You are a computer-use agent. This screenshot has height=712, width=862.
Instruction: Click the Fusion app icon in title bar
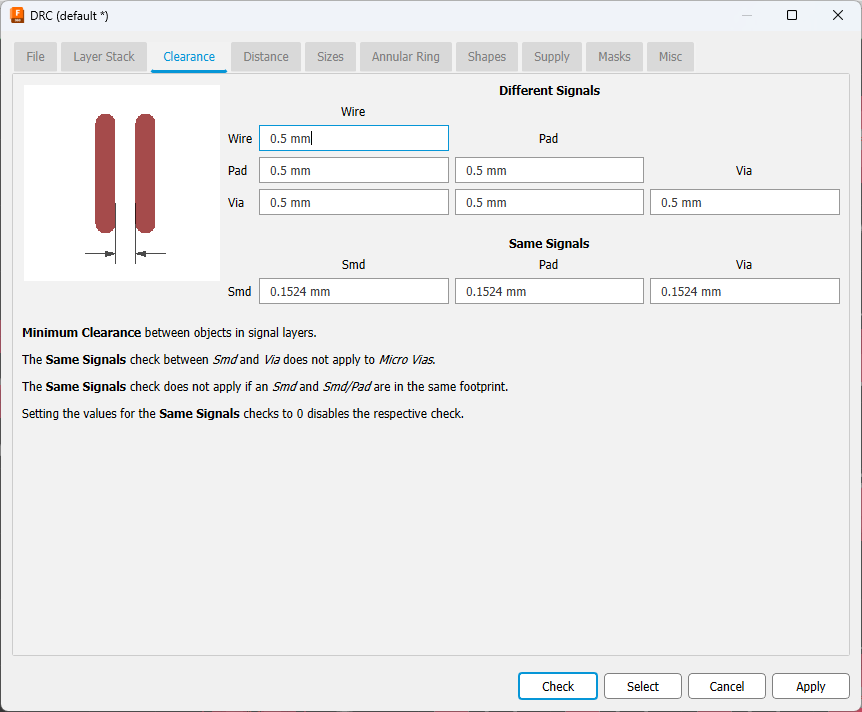17,15
